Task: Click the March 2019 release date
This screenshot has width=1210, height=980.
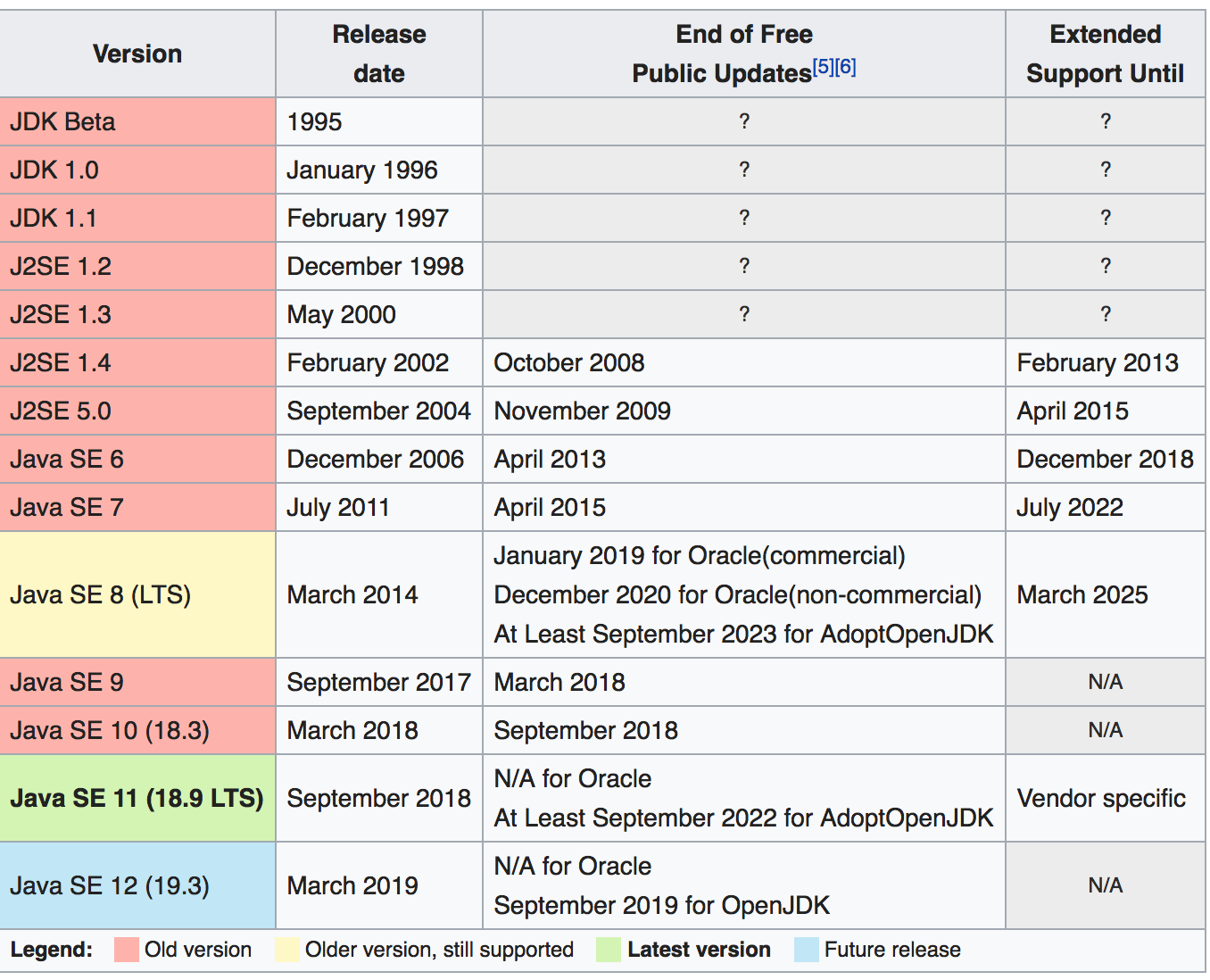Action: [352, 885]
